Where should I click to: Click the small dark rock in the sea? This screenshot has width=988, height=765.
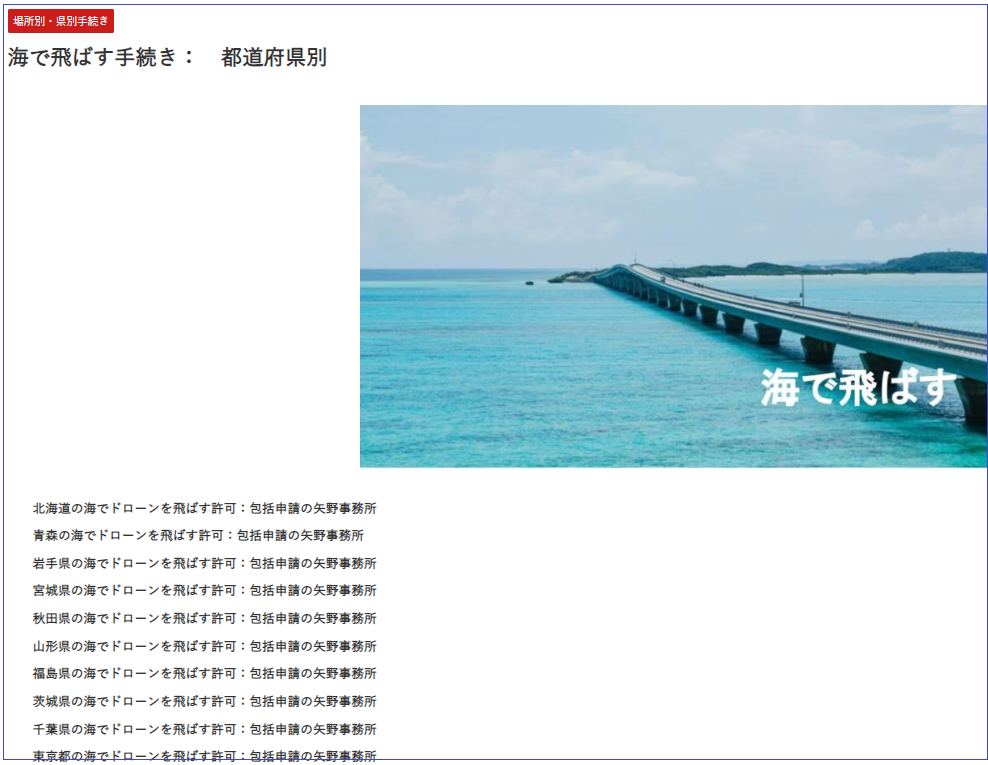coord(529,282)
